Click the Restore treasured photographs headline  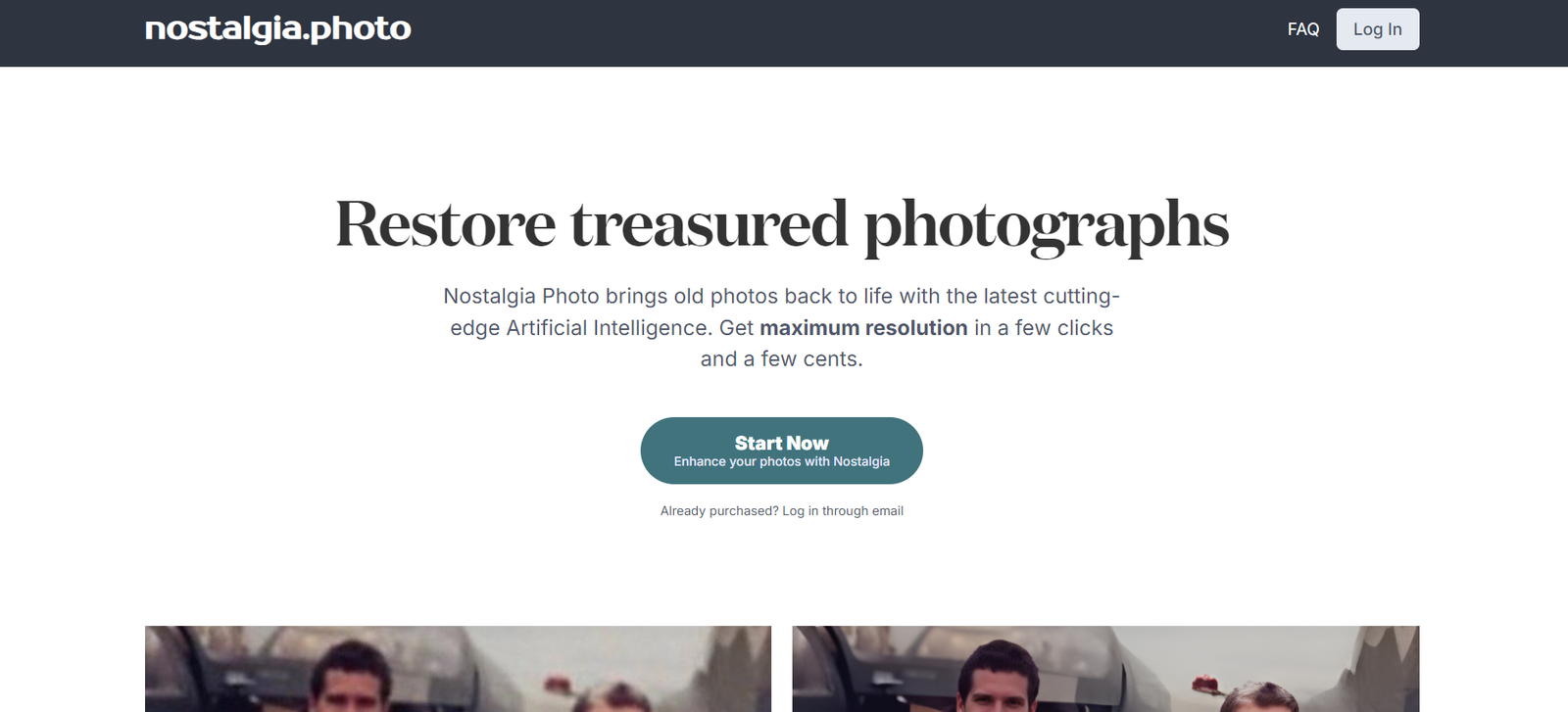782,225
